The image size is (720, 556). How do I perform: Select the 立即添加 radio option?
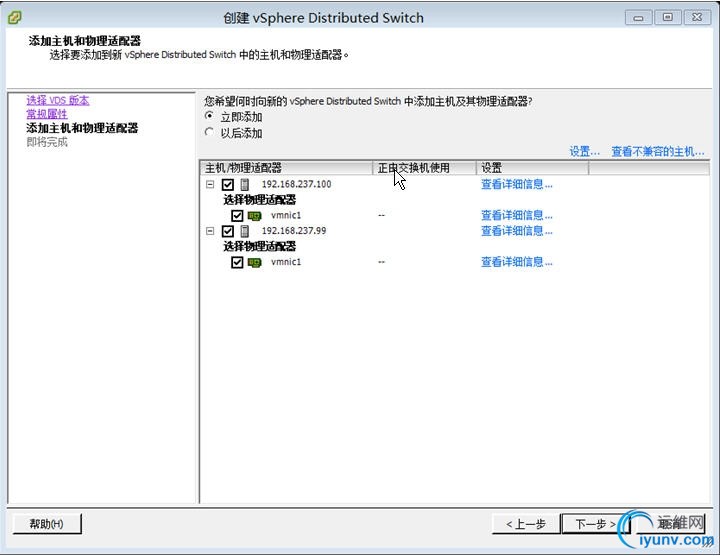click(x=209, y=117)
